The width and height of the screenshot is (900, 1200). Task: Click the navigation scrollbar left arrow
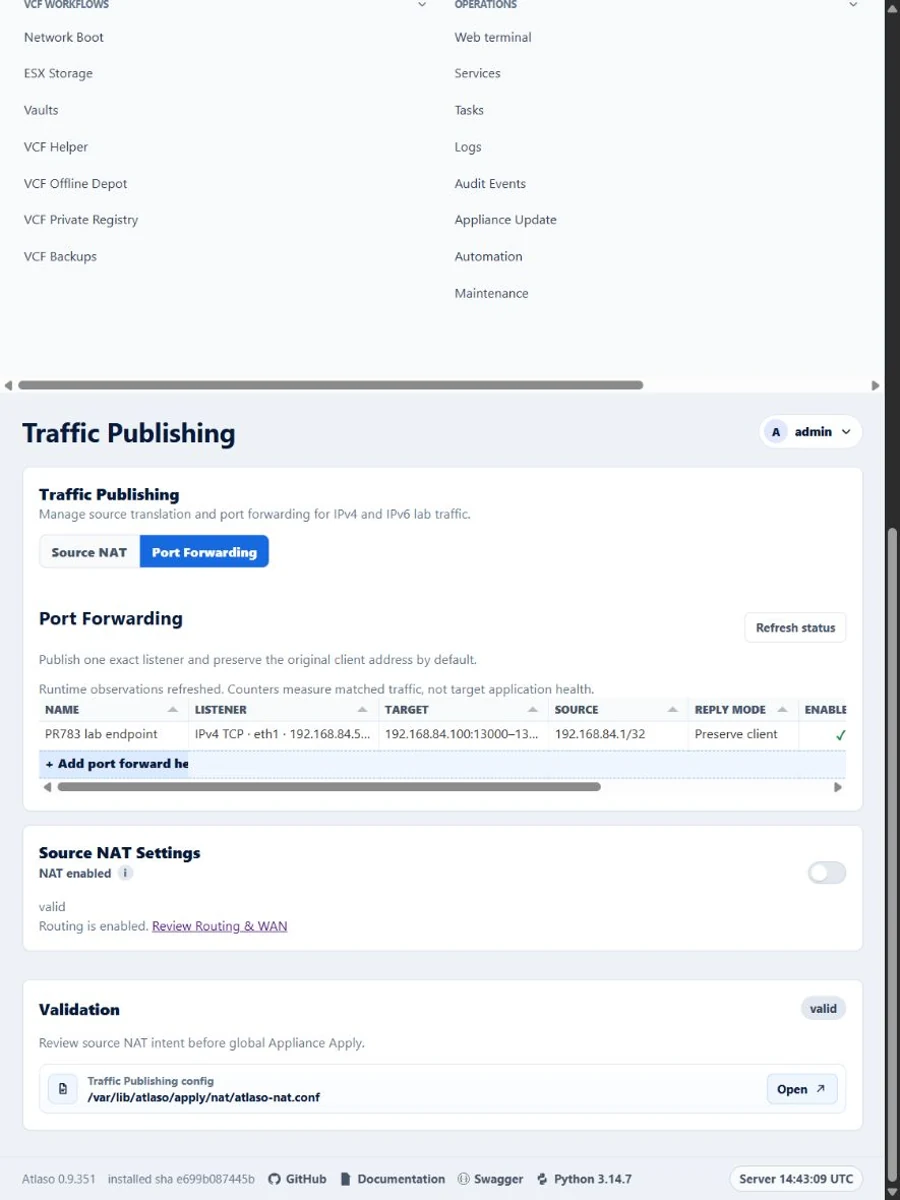point(9,385)
